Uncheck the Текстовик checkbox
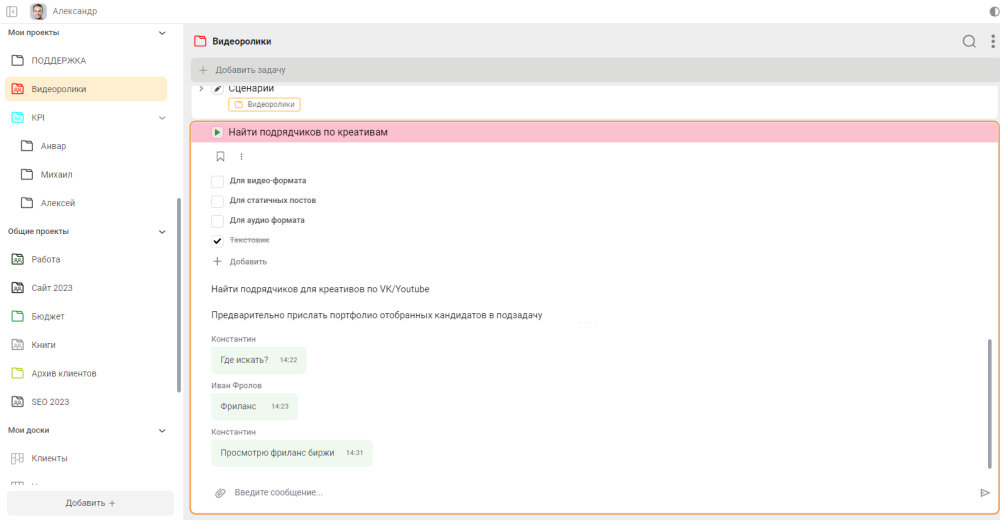This screenshot has height=520, width=1000. (x=217, y=241)
